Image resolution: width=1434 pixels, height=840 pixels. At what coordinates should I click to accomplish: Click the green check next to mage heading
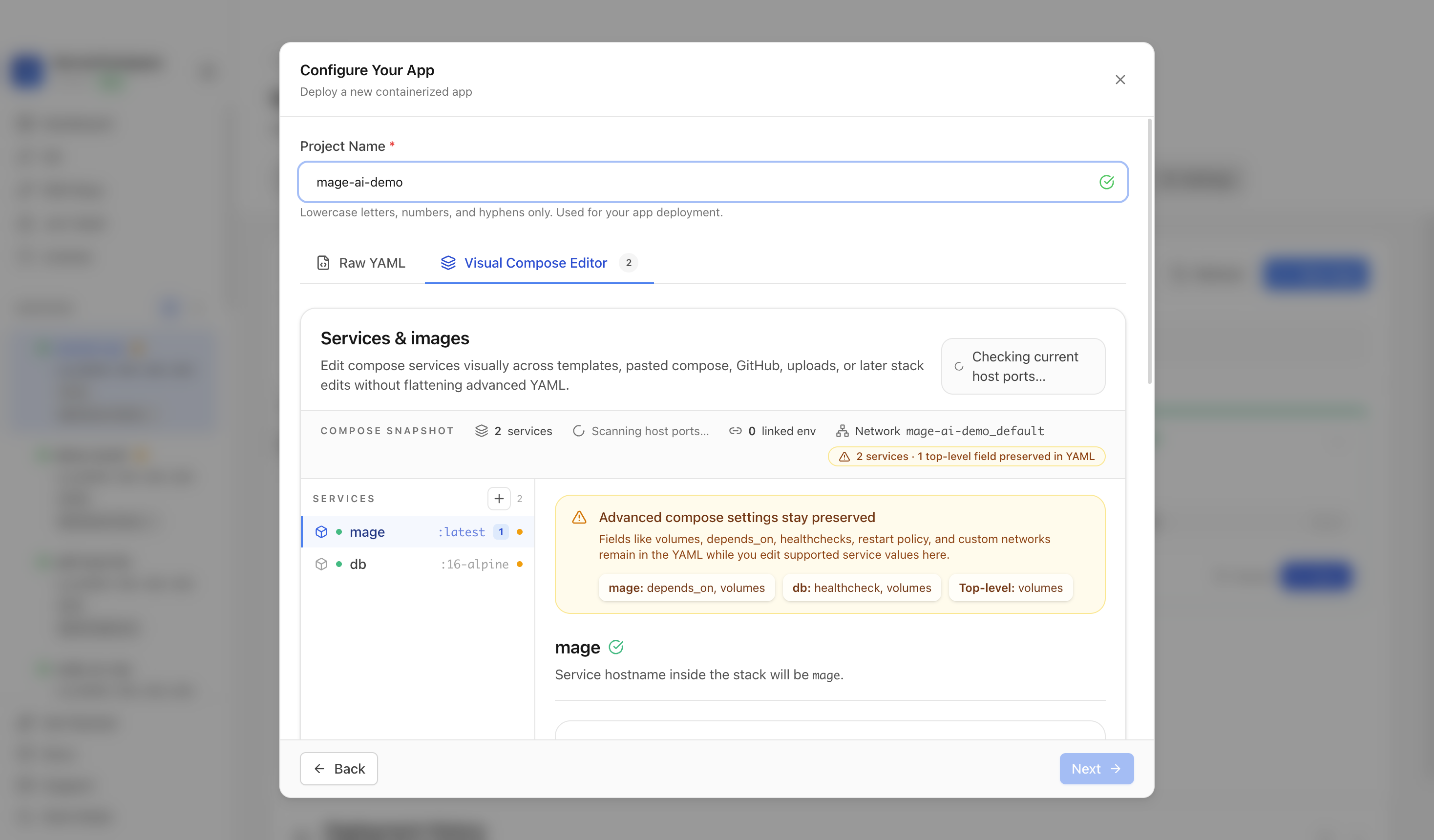616,647
